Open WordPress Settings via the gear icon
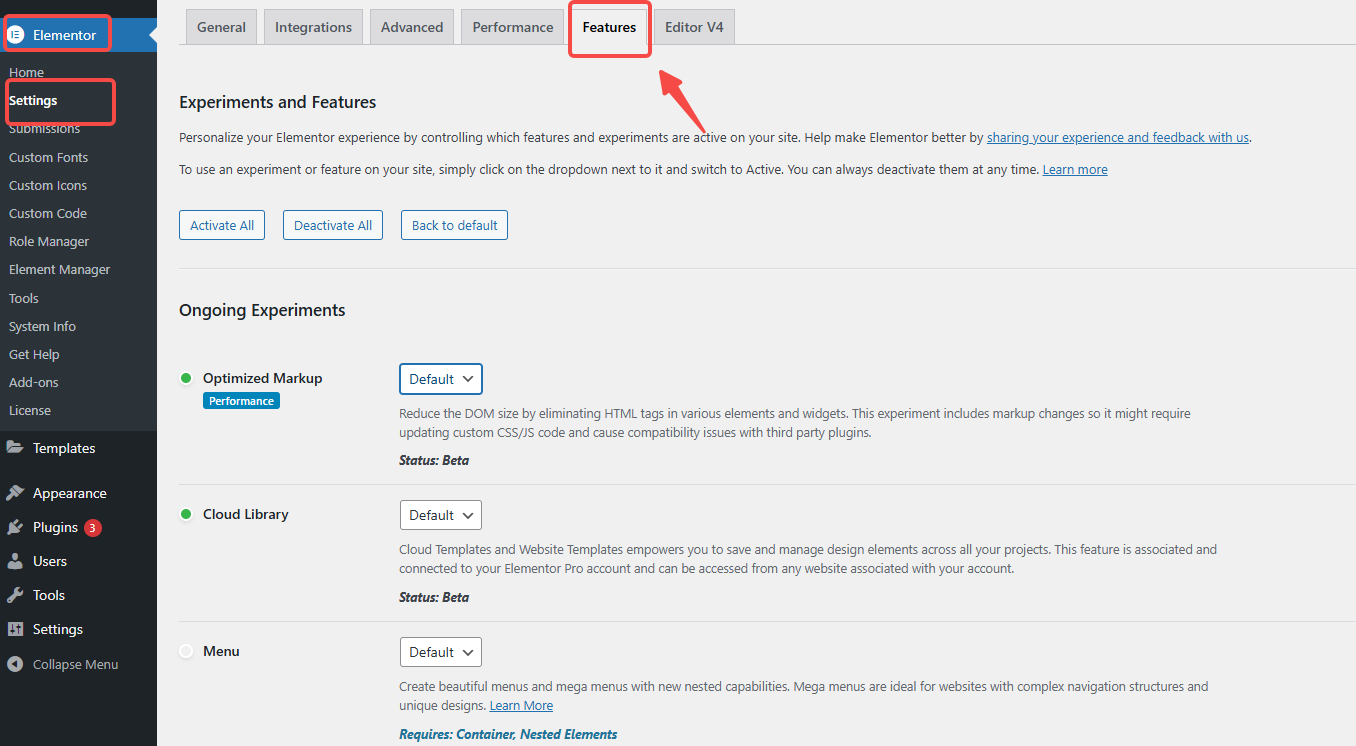1356x746 pixels. tap(15, 629)
